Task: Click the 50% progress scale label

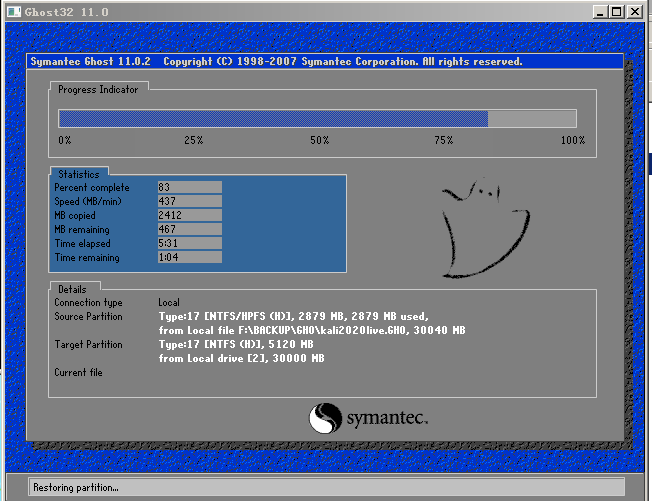Action: click(319, 140)
